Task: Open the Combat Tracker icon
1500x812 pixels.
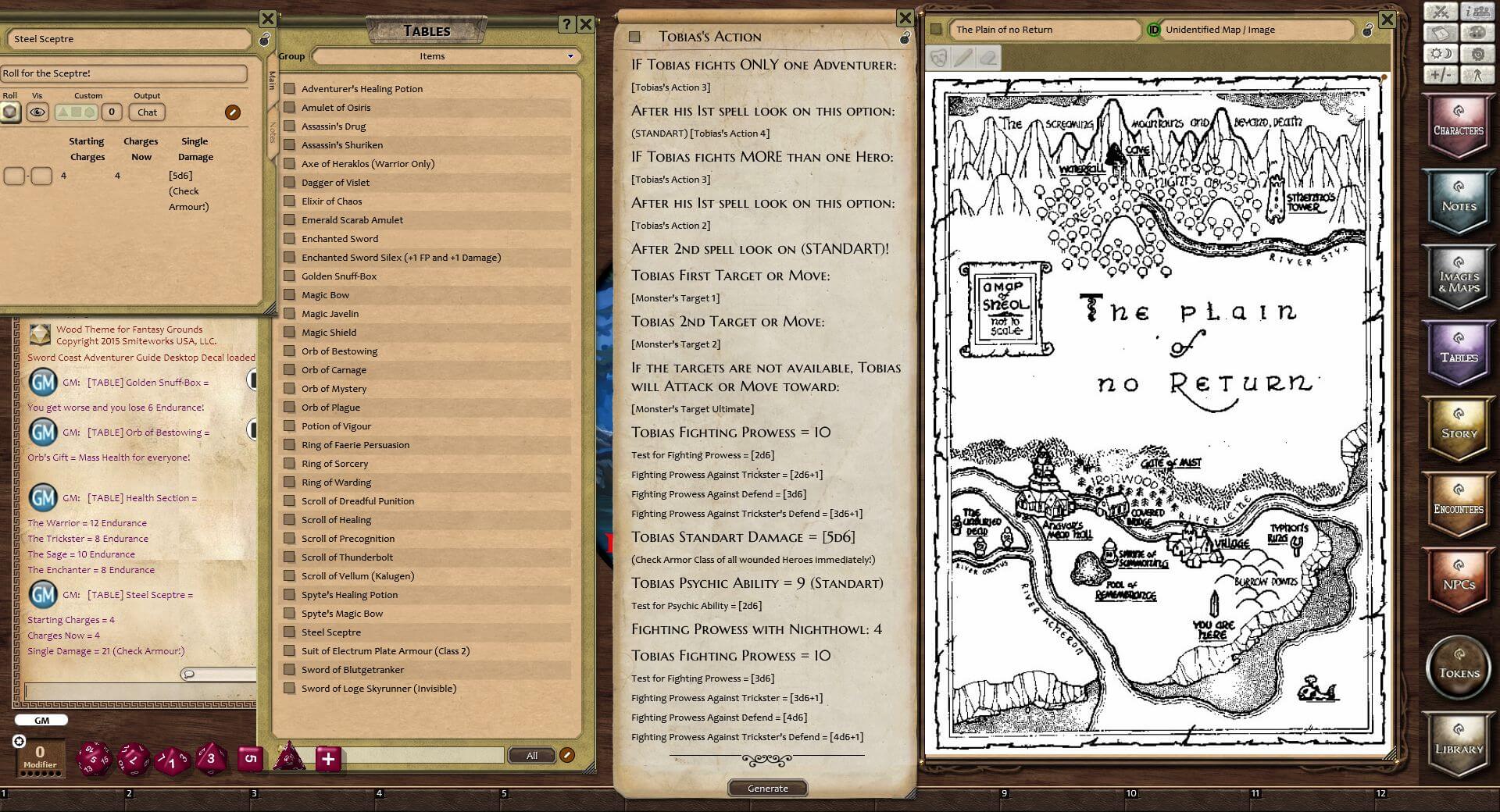Action: [1441, 12]
